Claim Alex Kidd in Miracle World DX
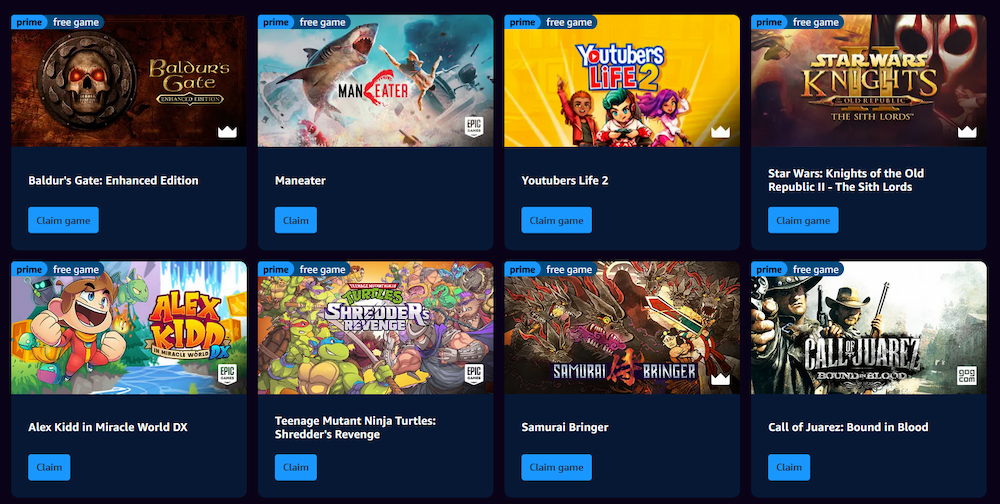This screenshot has width=1000, height=504. [49, 467]
